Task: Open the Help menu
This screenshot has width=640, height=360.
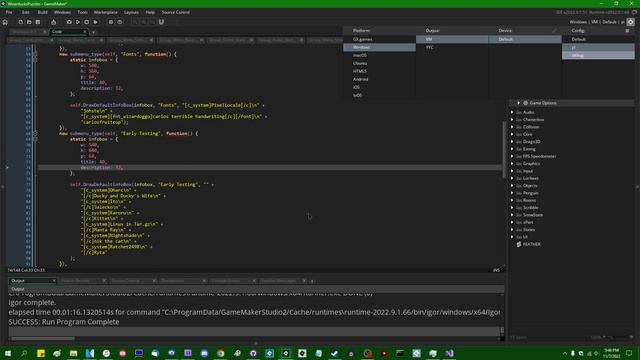Action: 150,12
